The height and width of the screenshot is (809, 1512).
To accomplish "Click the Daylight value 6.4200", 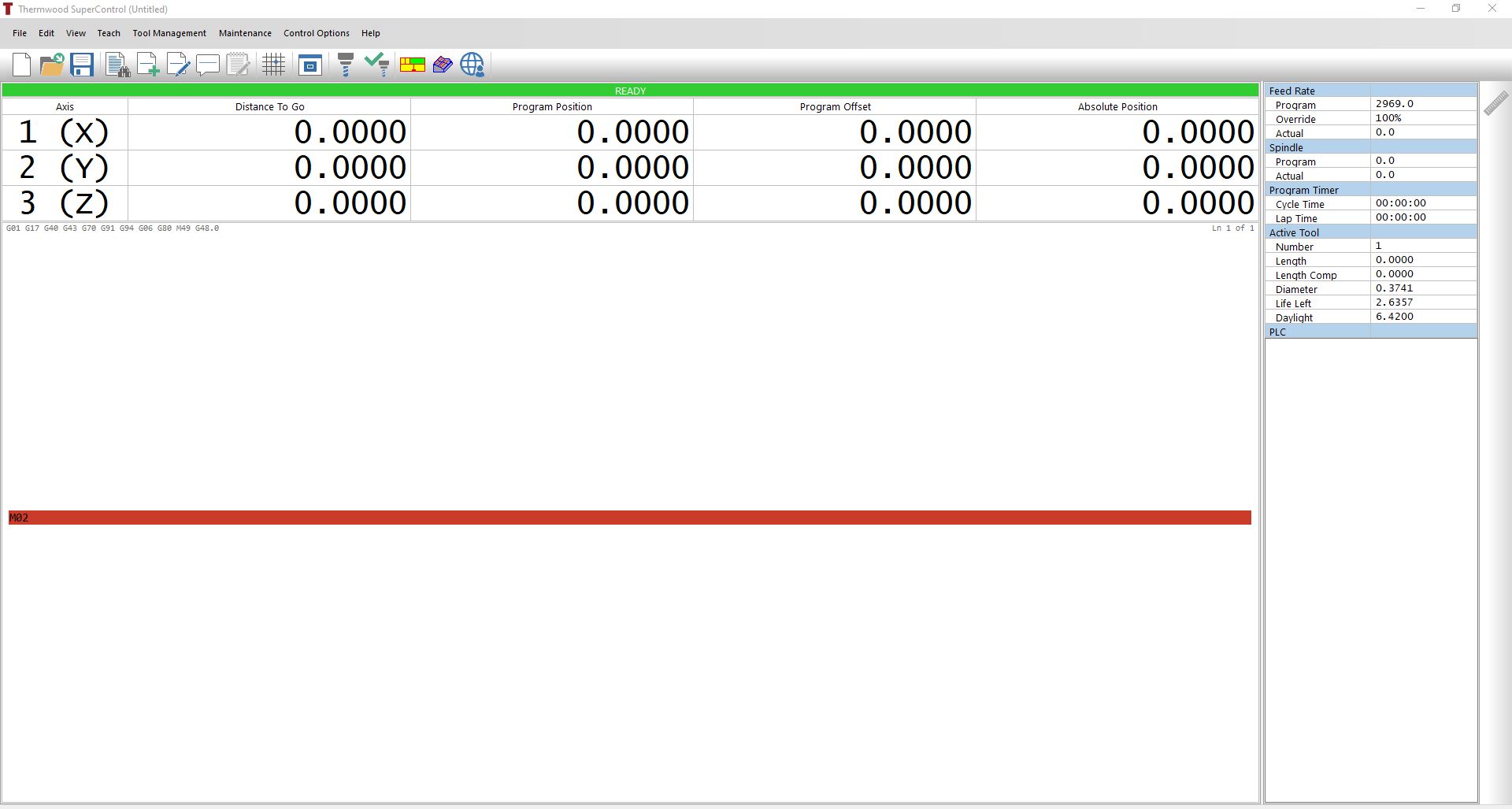I will [x=1424, y=317].
